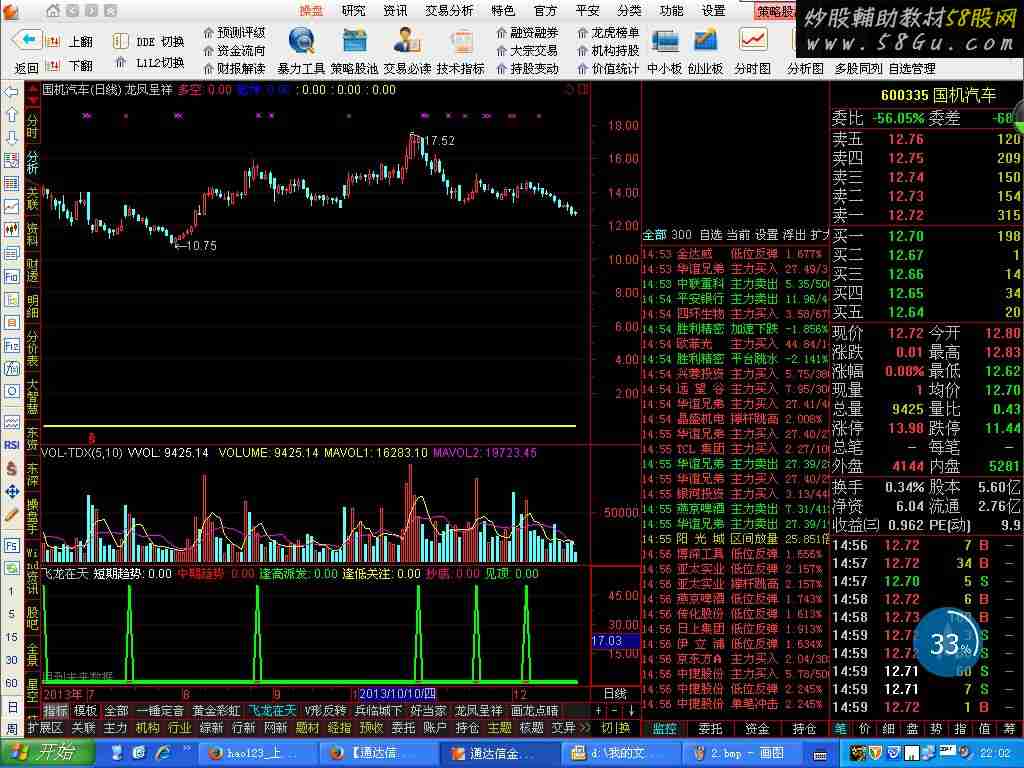
Task: Click the plus zoom button below chart
Action: [x=599, y=710]
